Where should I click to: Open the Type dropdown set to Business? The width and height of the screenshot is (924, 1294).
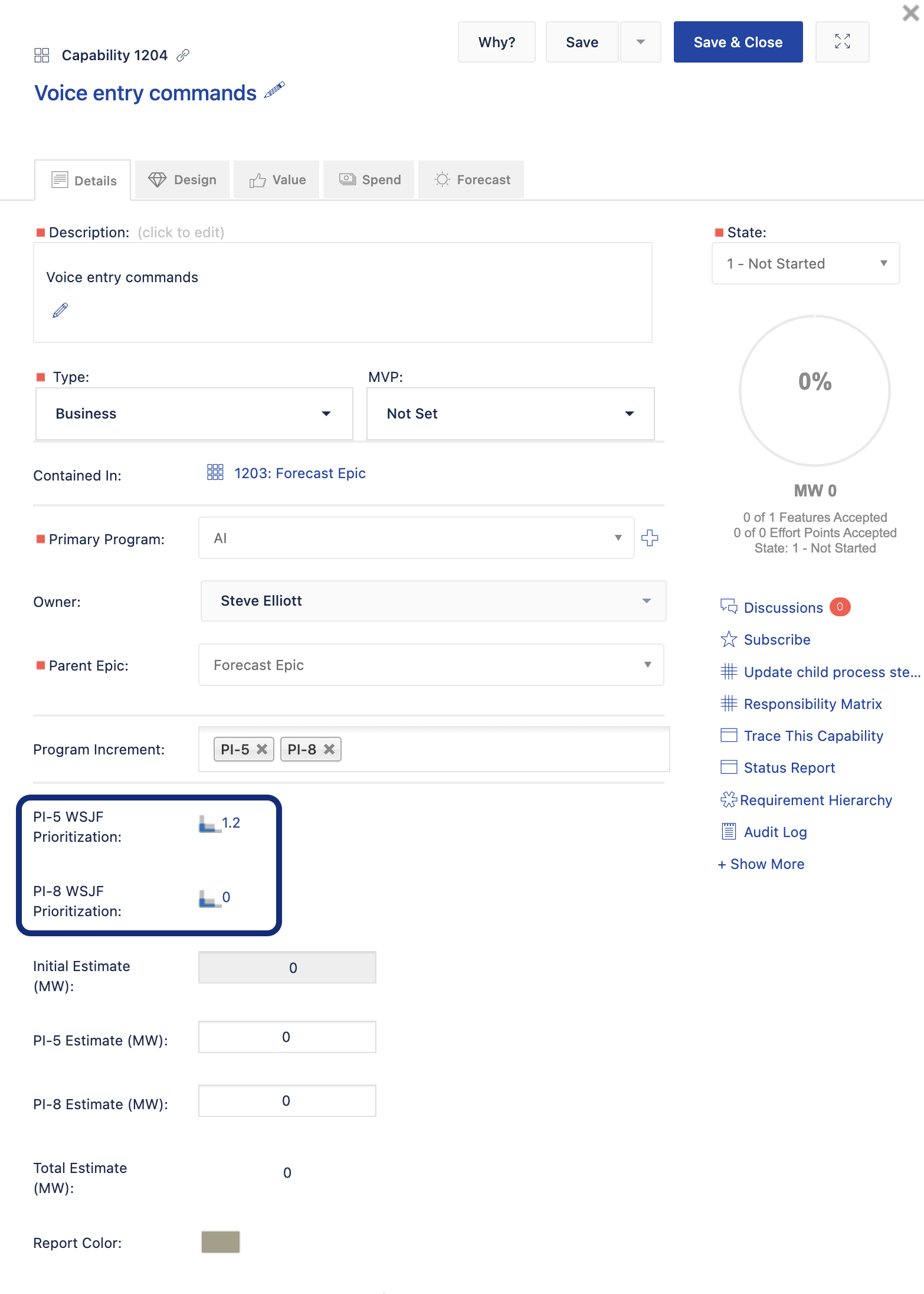click(194, 414)
